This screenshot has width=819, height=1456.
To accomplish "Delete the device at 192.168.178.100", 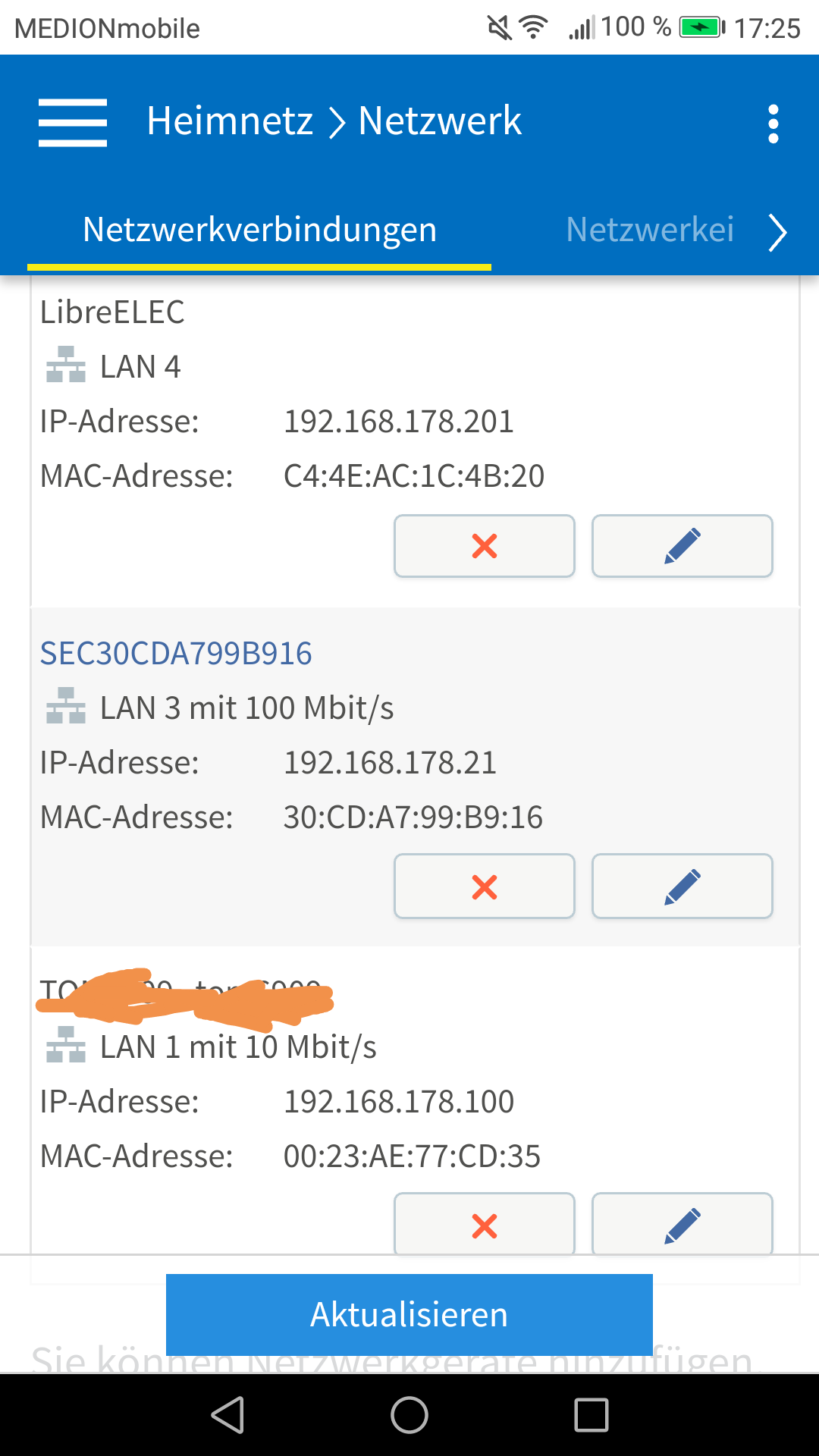I will [485, 1224].
